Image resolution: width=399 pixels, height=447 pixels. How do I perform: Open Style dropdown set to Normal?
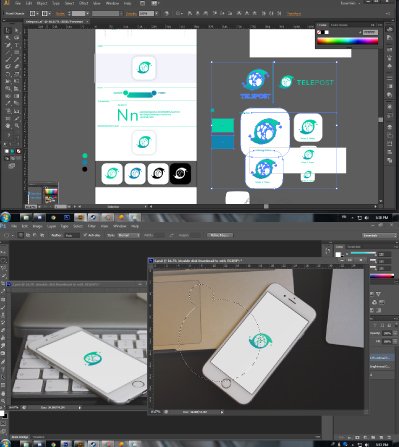tap(128, 235)
